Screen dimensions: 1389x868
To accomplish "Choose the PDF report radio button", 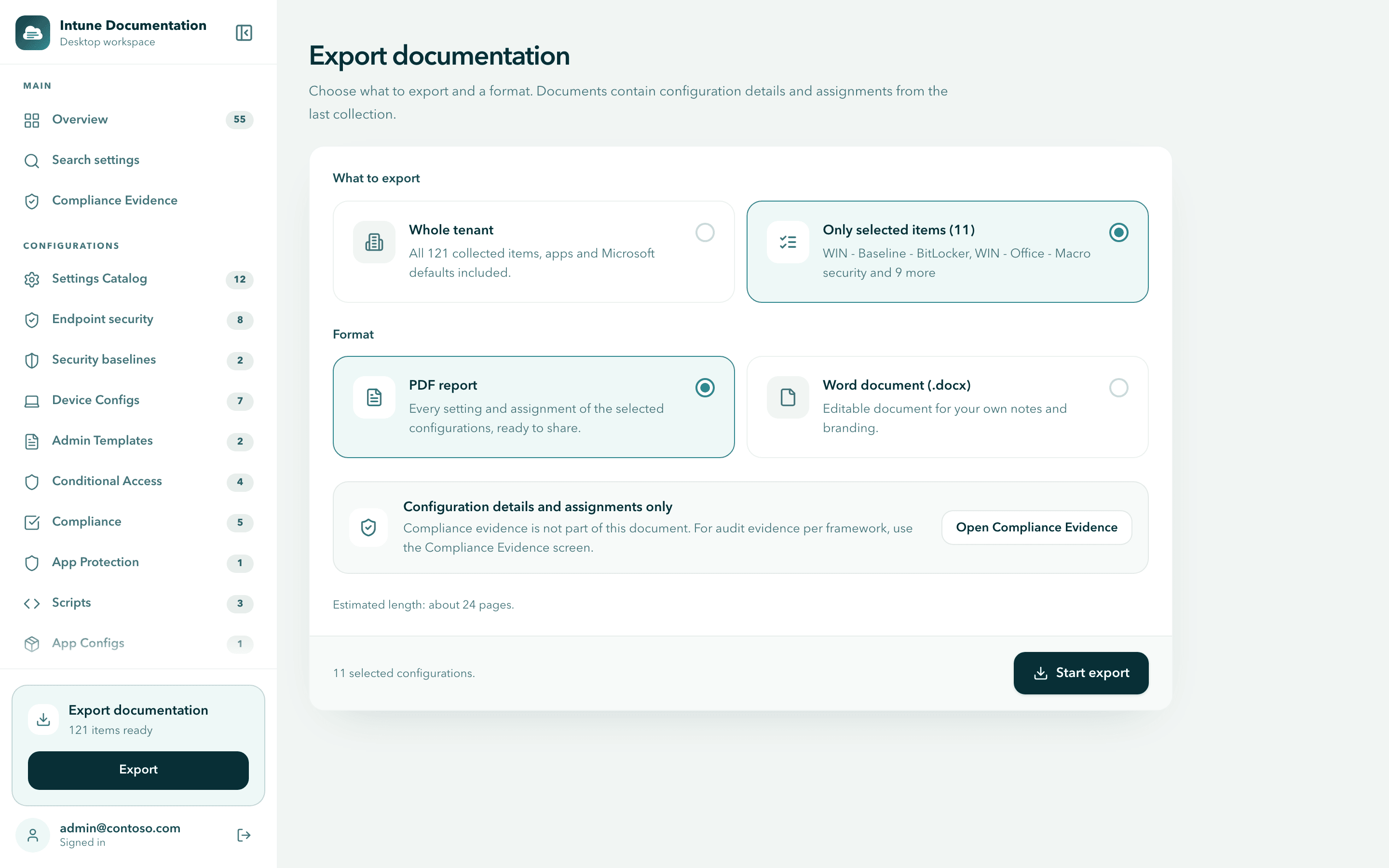I will point(705,388).
